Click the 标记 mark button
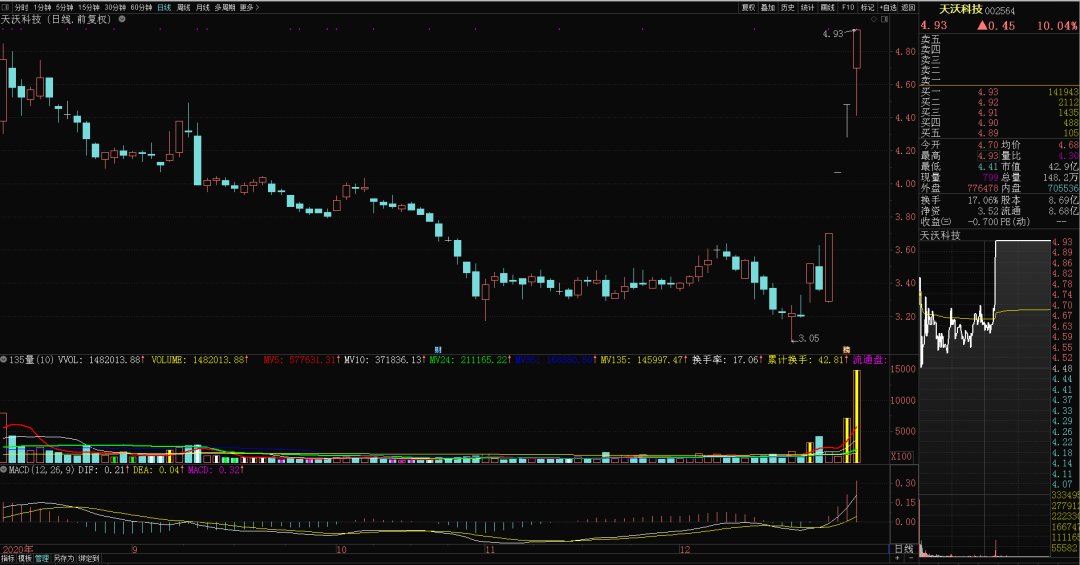1080x565 pixels. click(868, 8)
